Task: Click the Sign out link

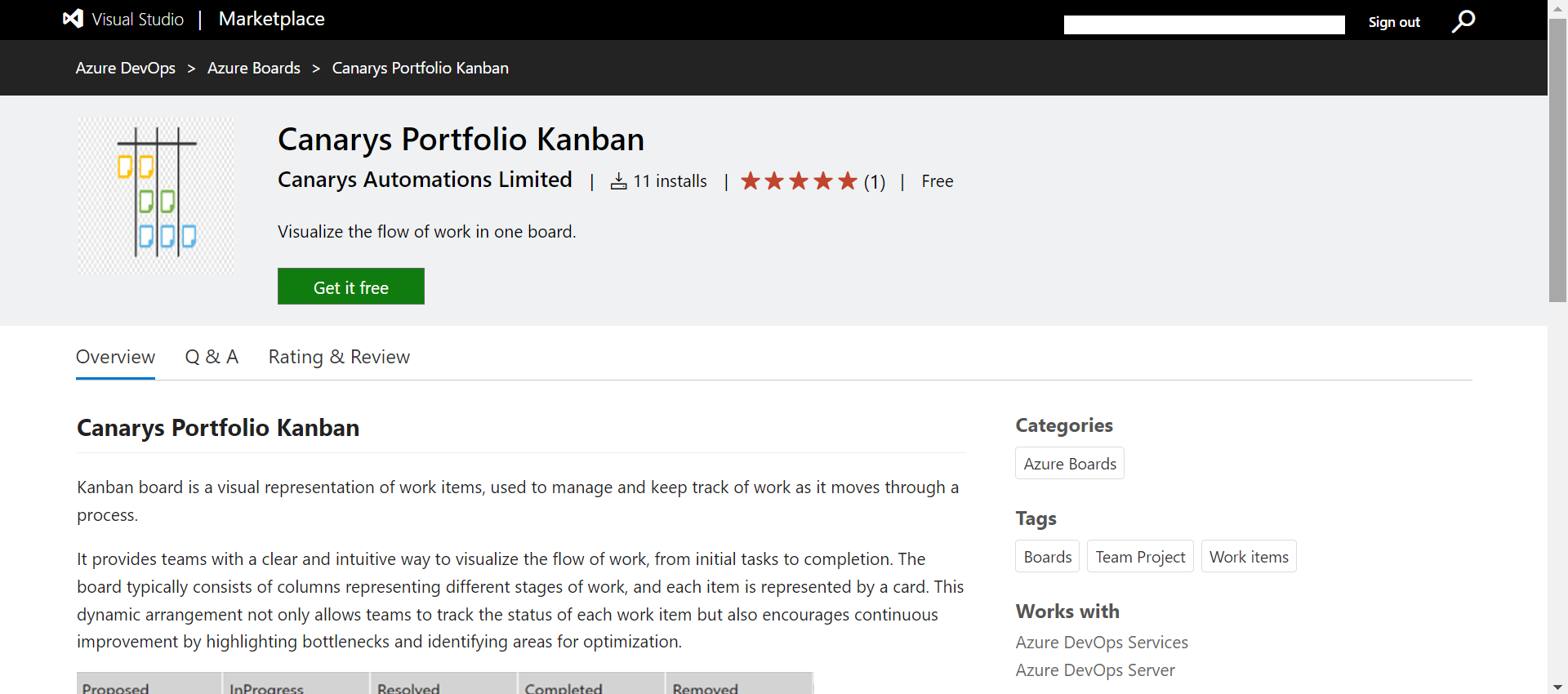Action: [1394, 22]
